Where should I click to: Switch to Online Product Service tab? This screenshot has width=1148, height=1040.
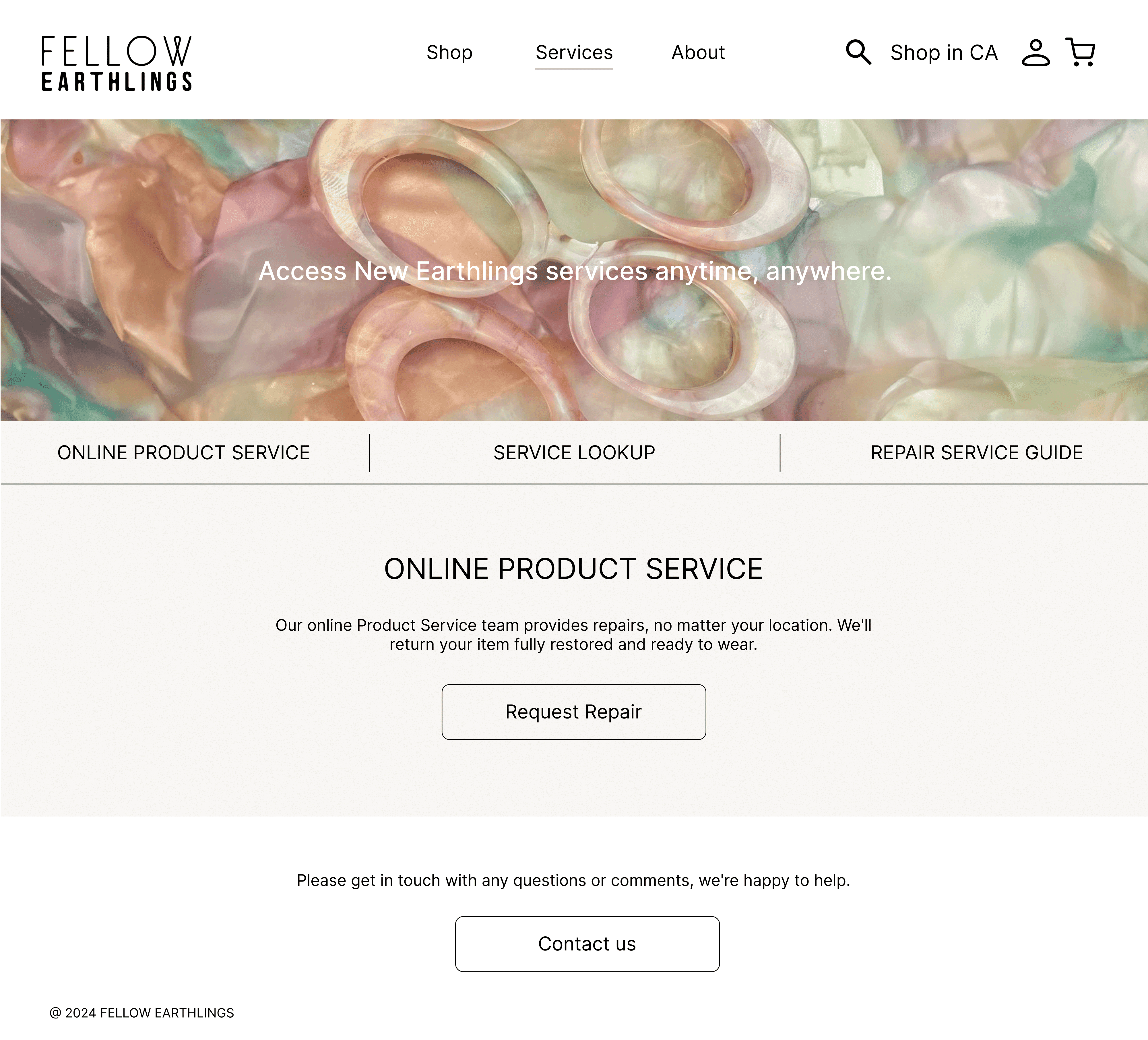click(x=184, y=453)
